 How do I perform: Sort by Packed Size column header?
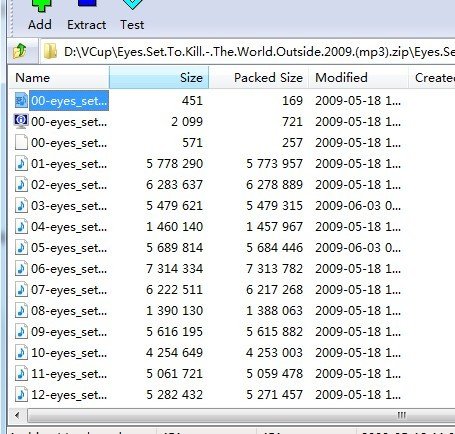coord(259,78)
